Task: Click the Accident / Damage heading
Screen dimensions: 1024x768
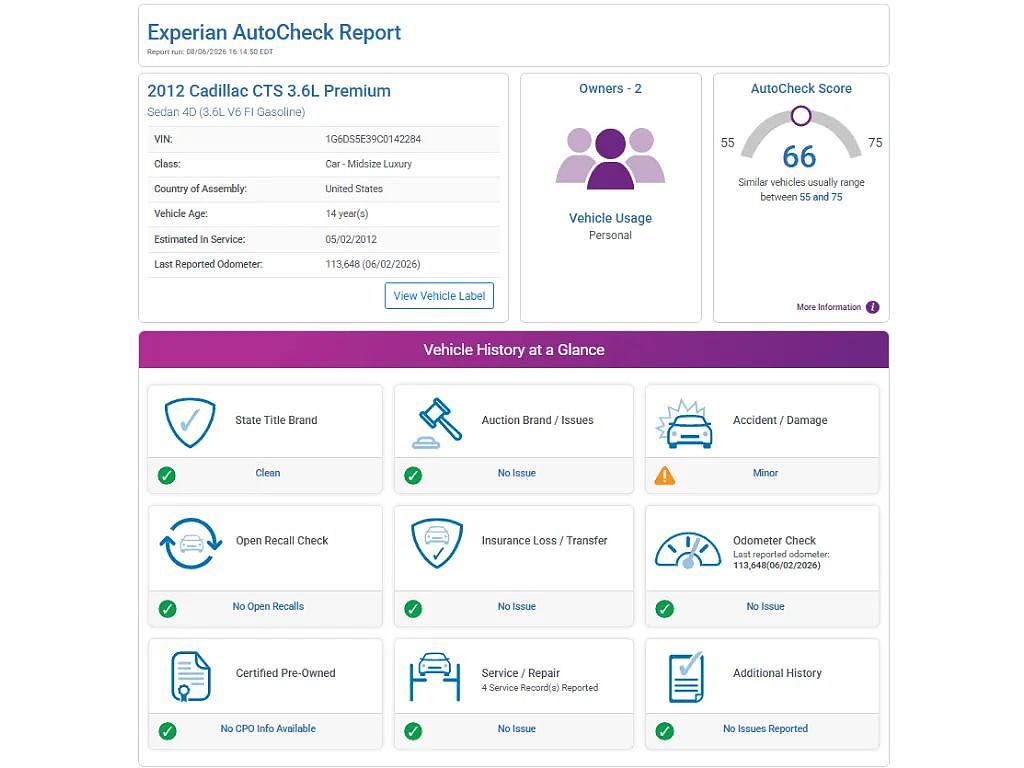Action: (780, 420)
